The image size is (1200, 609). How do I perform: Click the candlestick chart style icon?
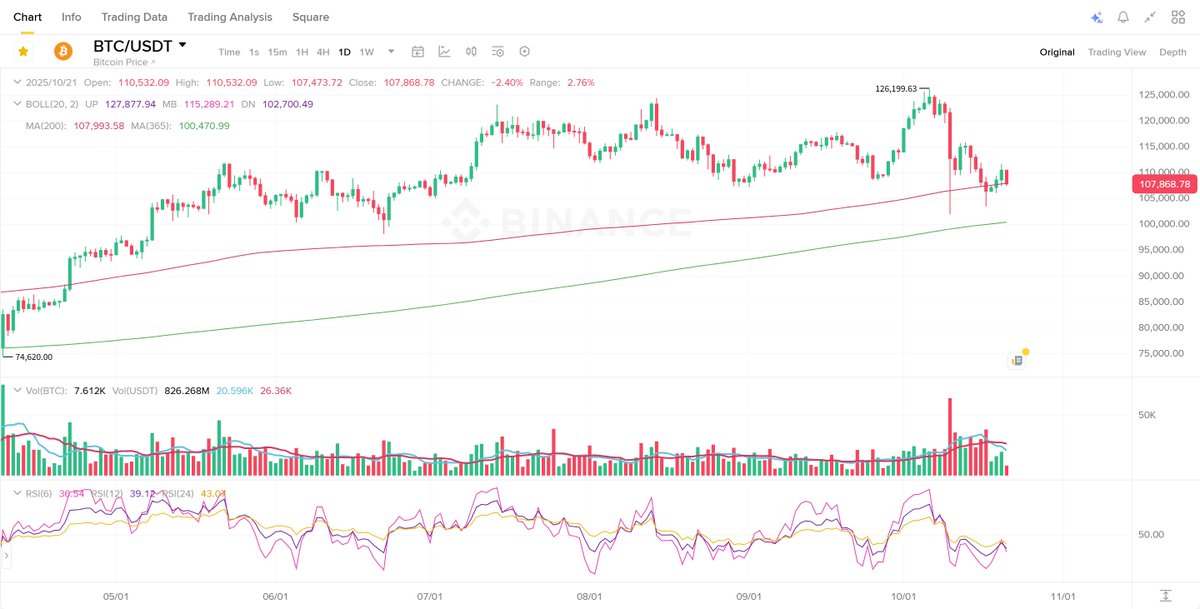click(471, 52)
